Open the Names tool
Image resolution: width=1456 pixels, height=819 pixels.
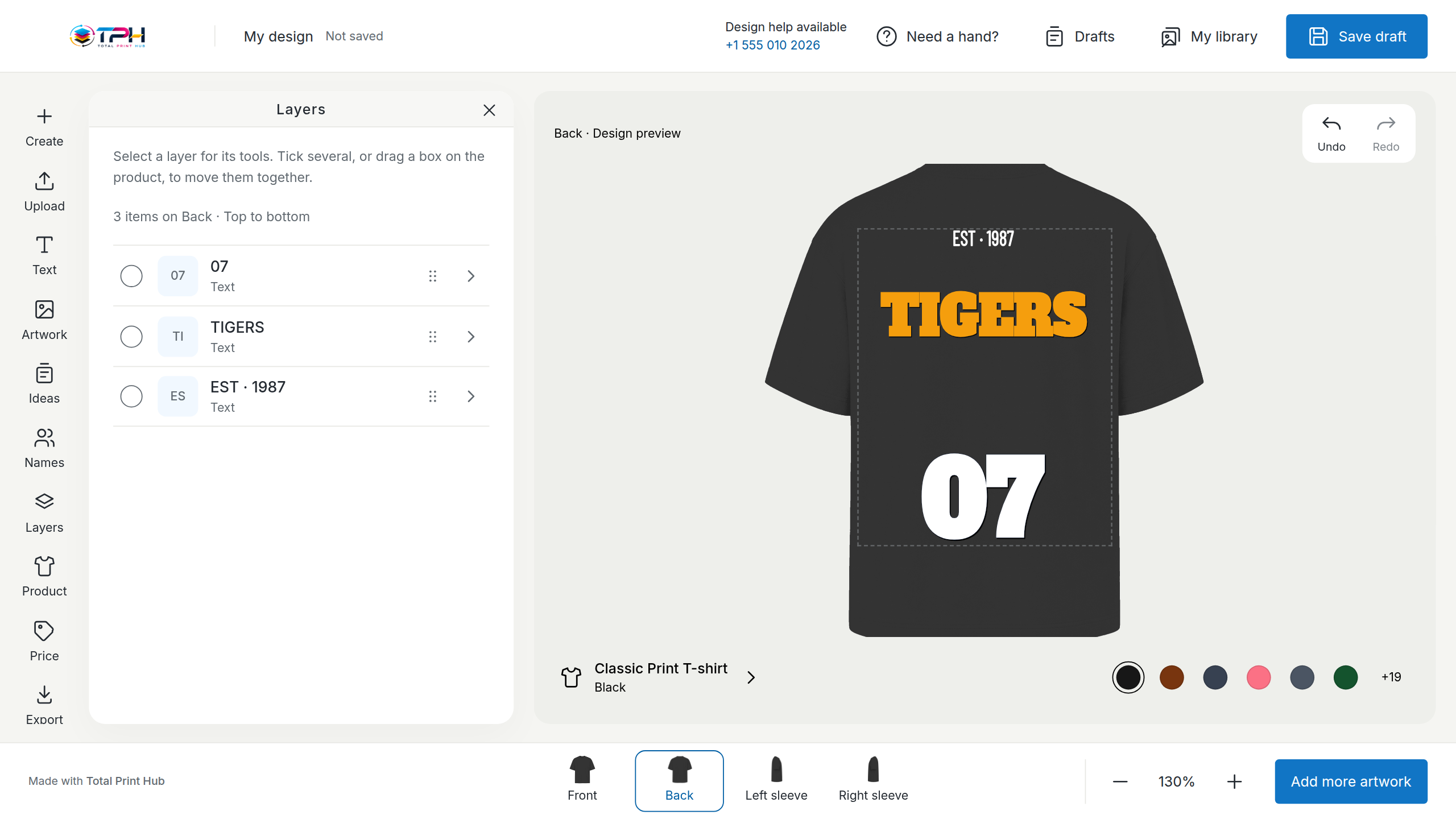(44, 449)
